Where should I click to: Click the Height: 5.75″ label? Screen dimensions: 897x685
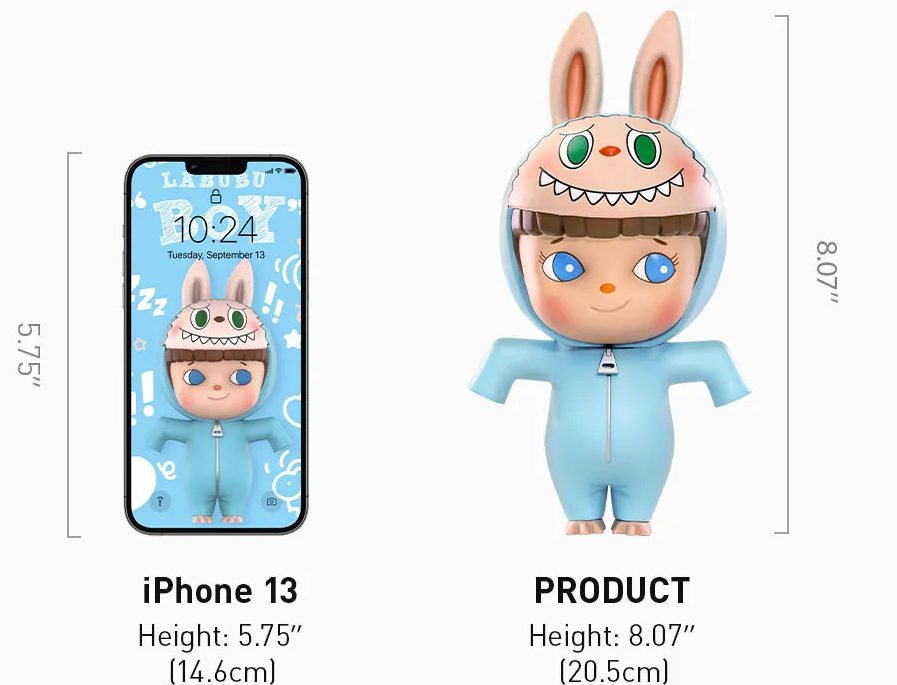(220, 635)
